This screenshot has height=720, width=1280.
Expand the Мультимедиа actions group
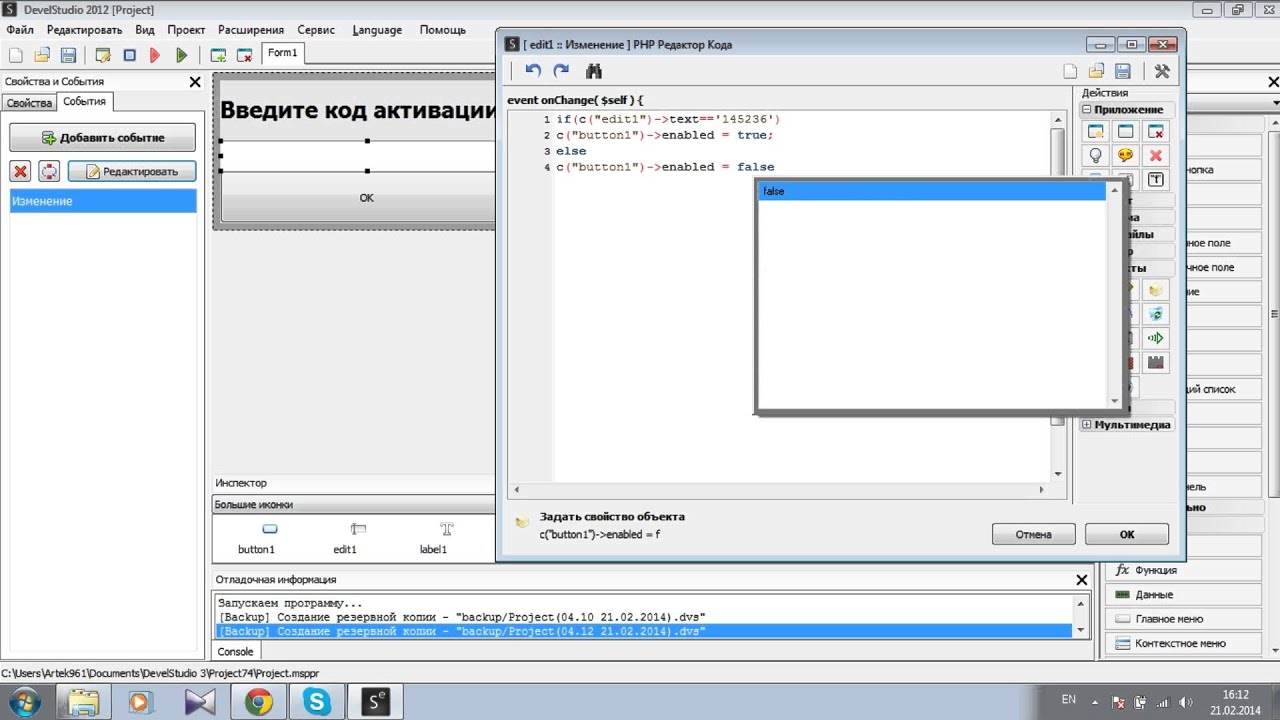[1087, 425]
